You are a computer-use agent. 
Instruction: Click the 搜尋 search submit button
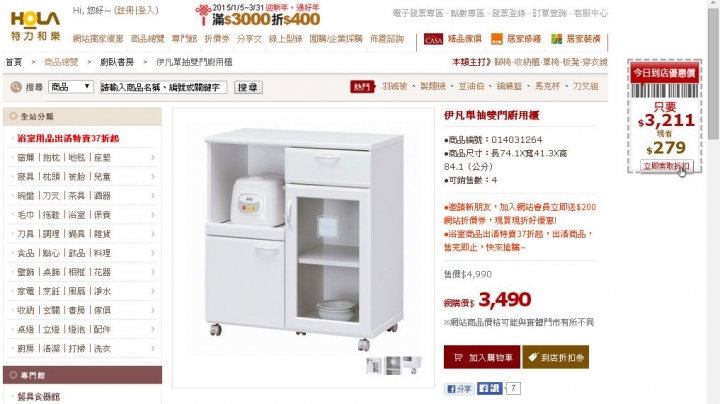pyautogui.click(x=248, y=87)
